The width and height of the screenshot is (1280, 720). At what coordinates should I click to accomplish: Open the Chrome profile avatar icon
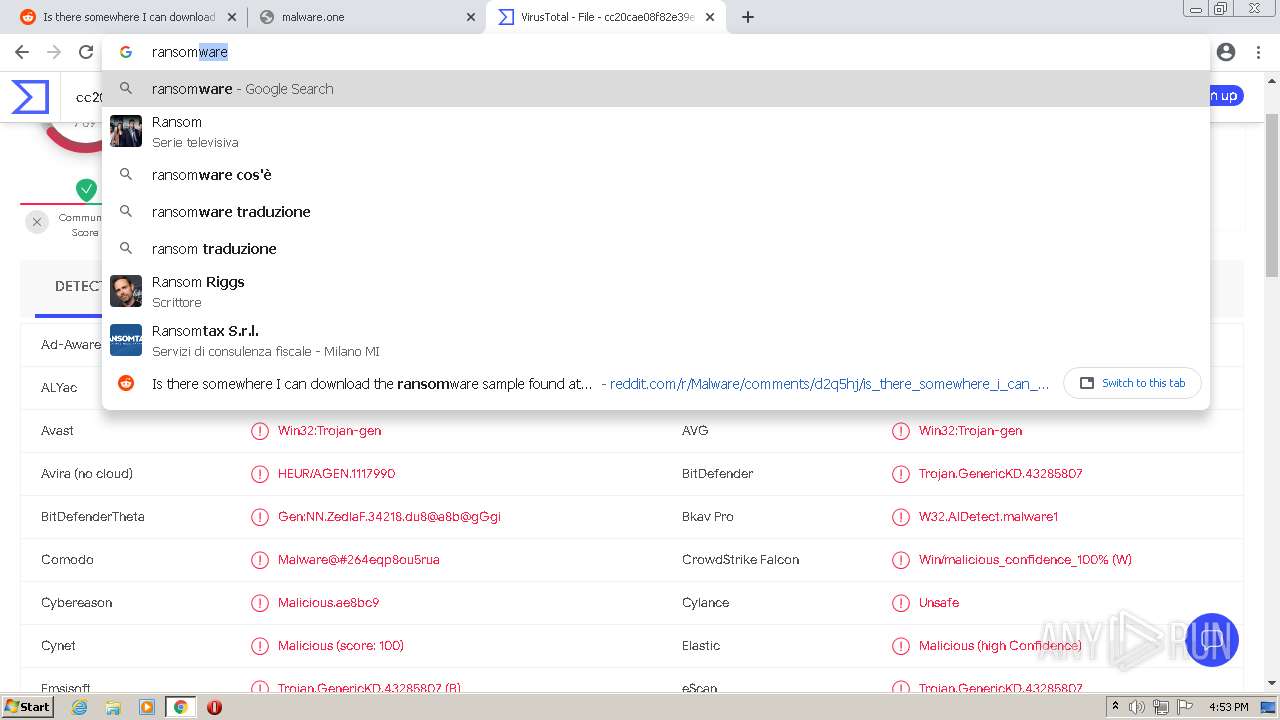[1226, 52]
